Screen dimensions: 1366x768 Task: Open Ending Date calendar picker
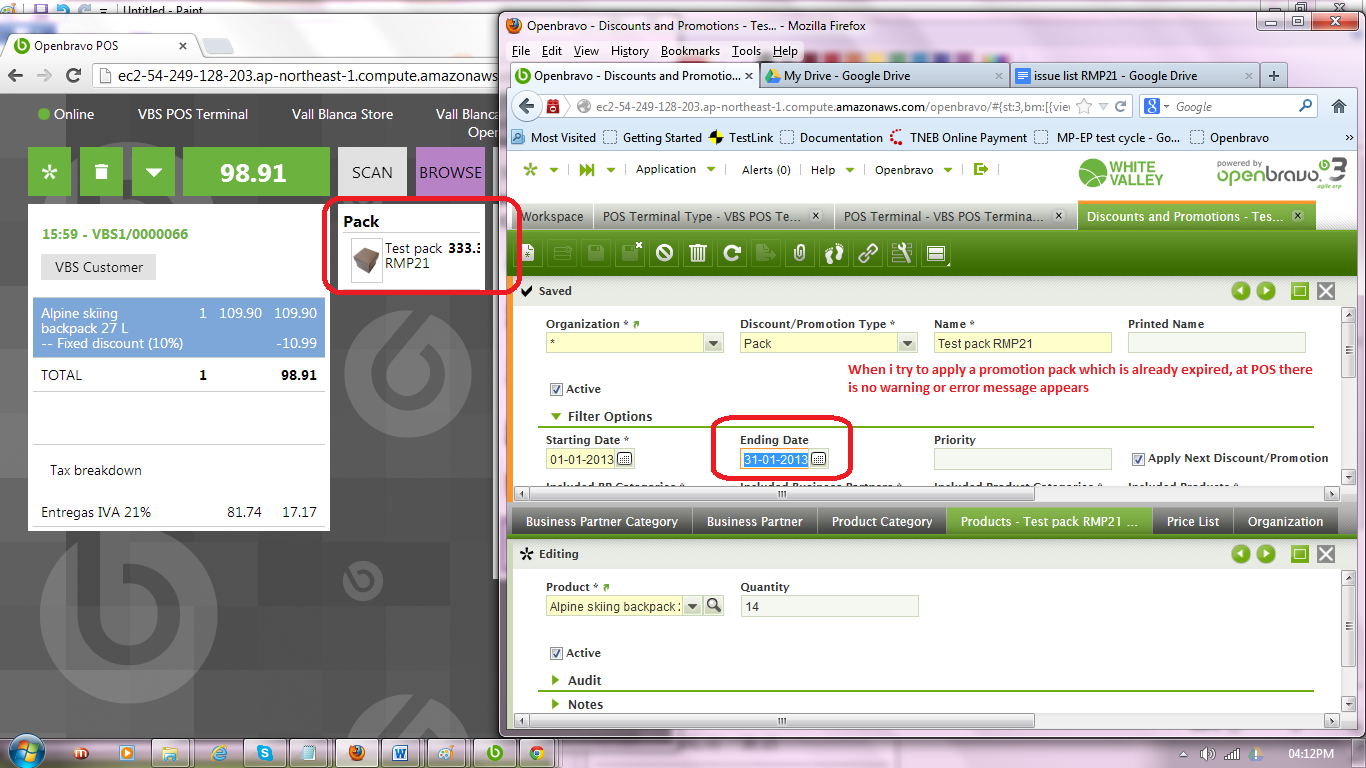(x=819, y=459)
